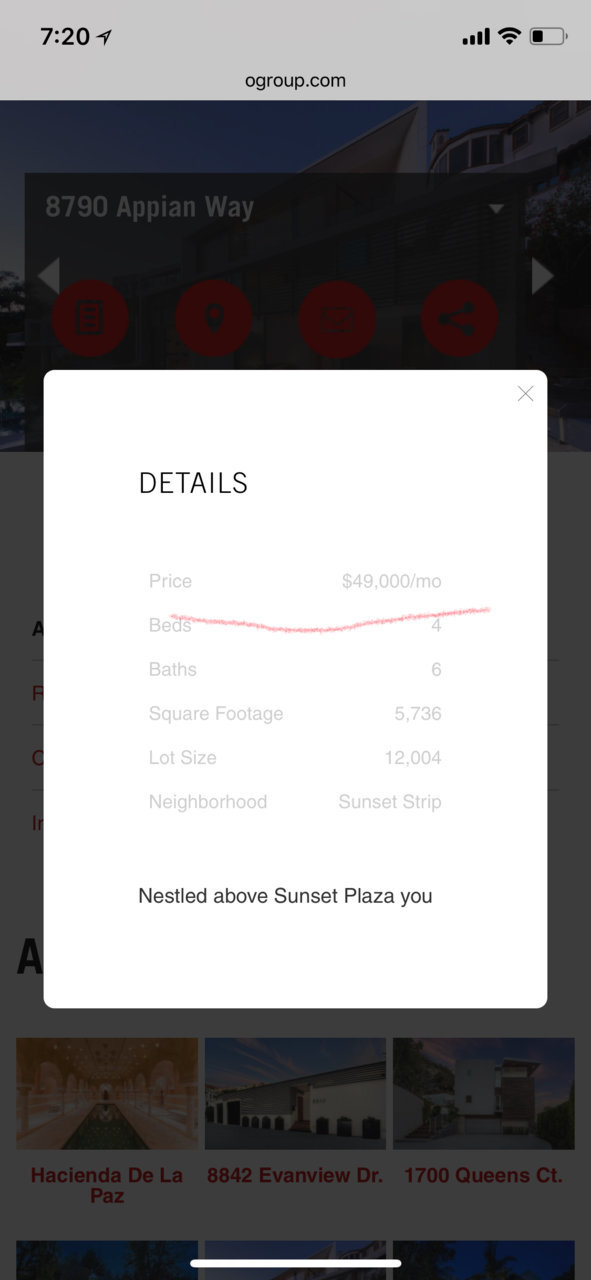591x1280 pixels.
Task: Select the Price row showing $49,000/mo
Action: [x=295, y=581]
